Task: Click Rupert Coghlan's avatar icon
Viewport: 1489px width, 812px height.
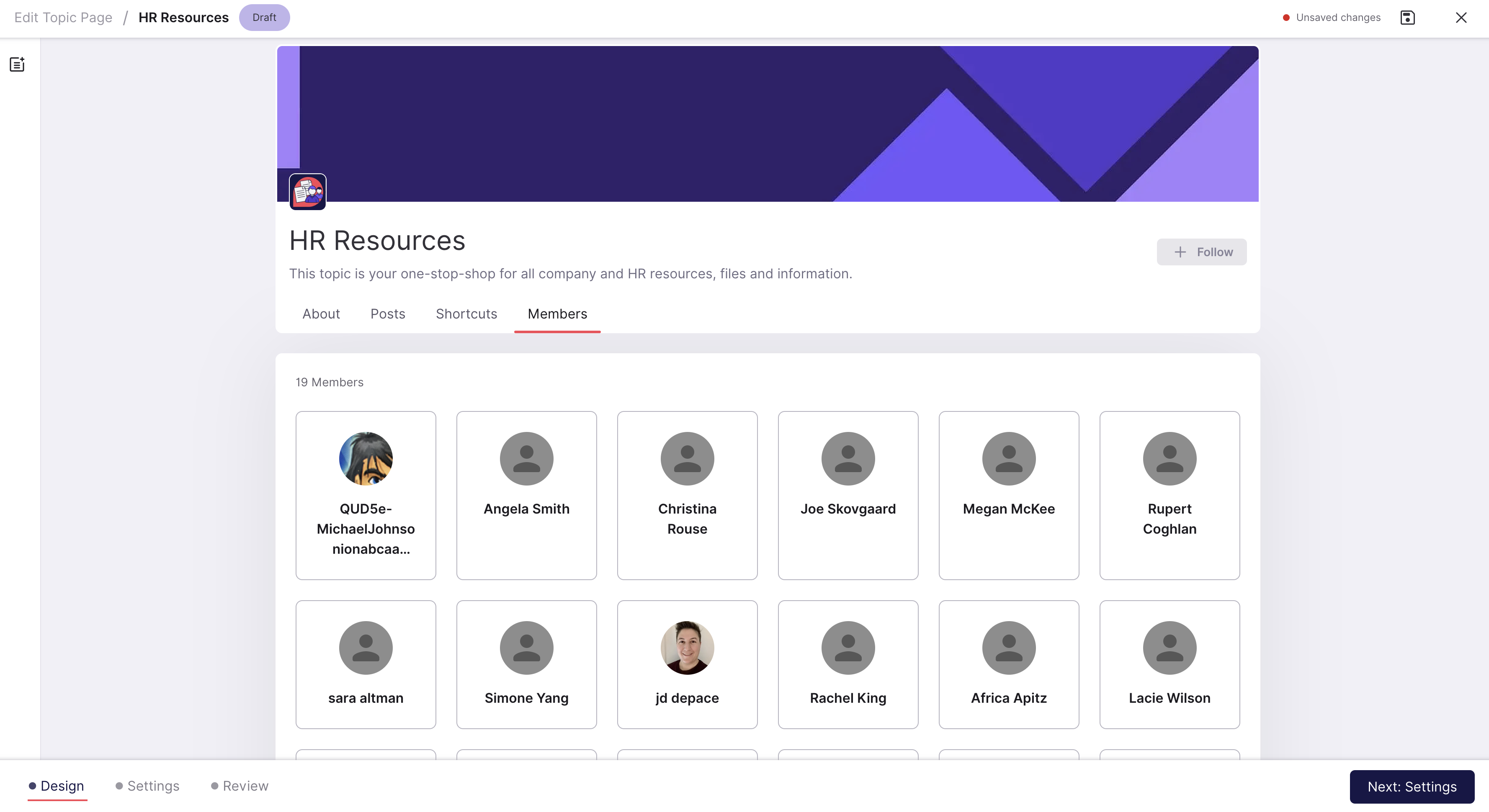Action: click(1170, 458)
